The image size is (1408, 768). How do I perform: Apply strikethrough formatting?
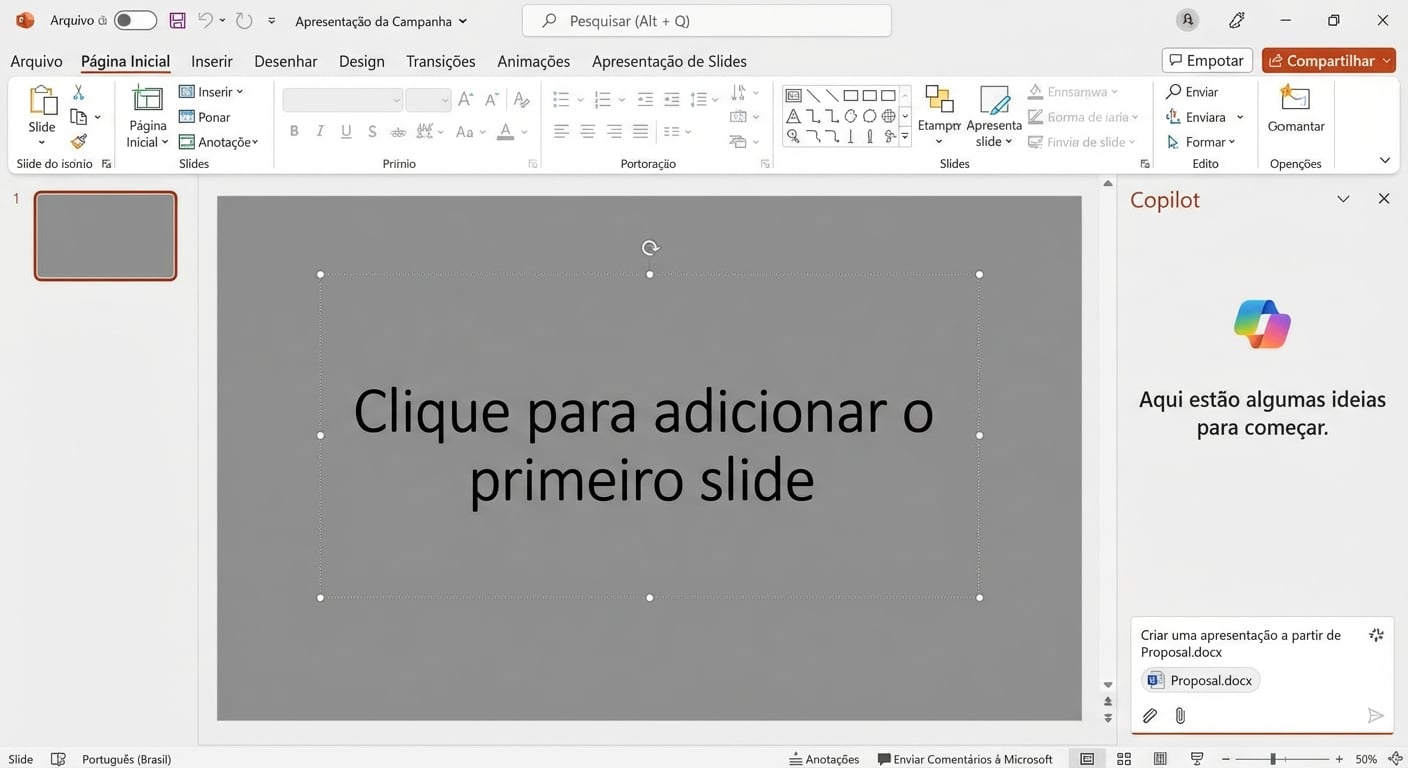tap(371, 130)
